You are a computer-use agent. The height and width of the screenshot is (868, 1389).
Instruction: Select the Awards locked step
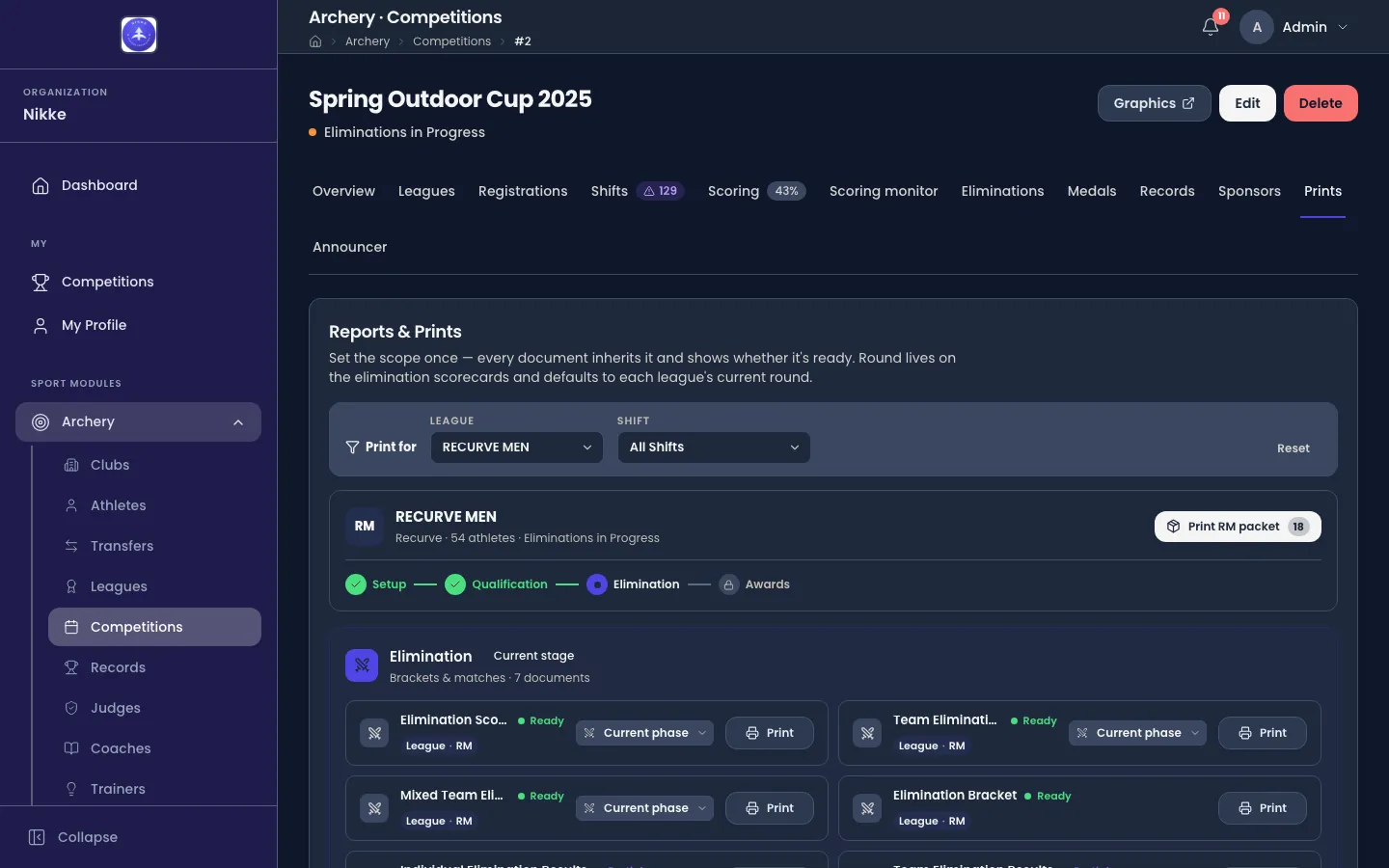754,584
